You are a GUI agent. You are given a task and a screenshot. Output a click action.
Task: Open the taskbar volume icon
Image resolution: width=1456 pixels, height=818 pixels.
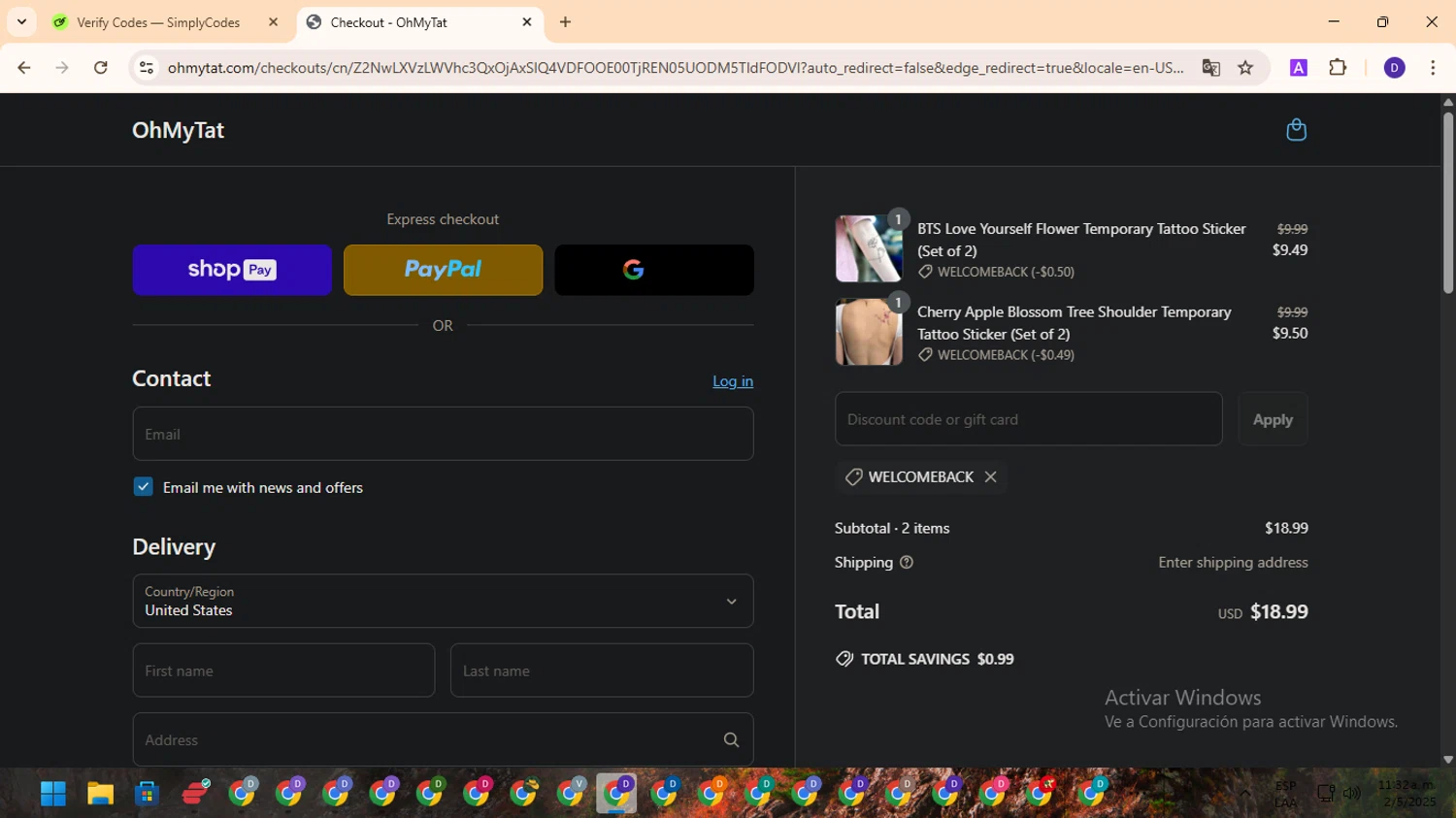[1351, 793]
